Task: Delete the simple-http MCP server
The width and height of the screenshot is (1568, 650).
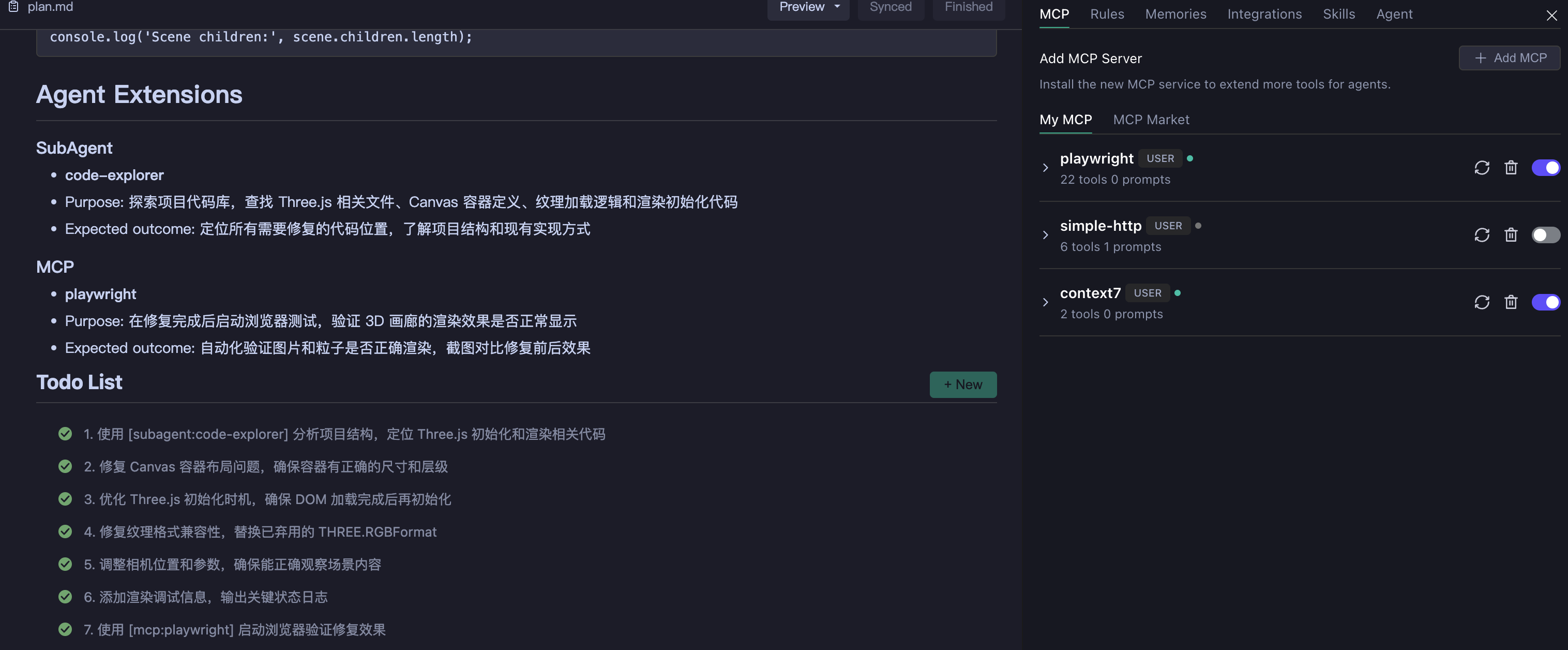Action: [1512, 235]
